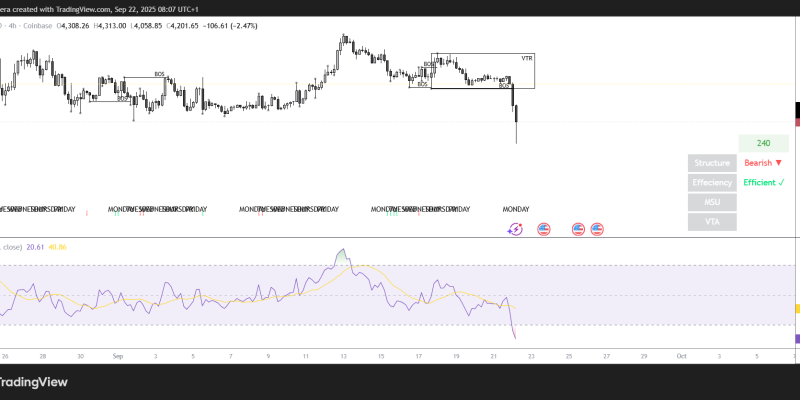Click the rightmost US flag event icon
800x400 pixels.
point(597,229)
